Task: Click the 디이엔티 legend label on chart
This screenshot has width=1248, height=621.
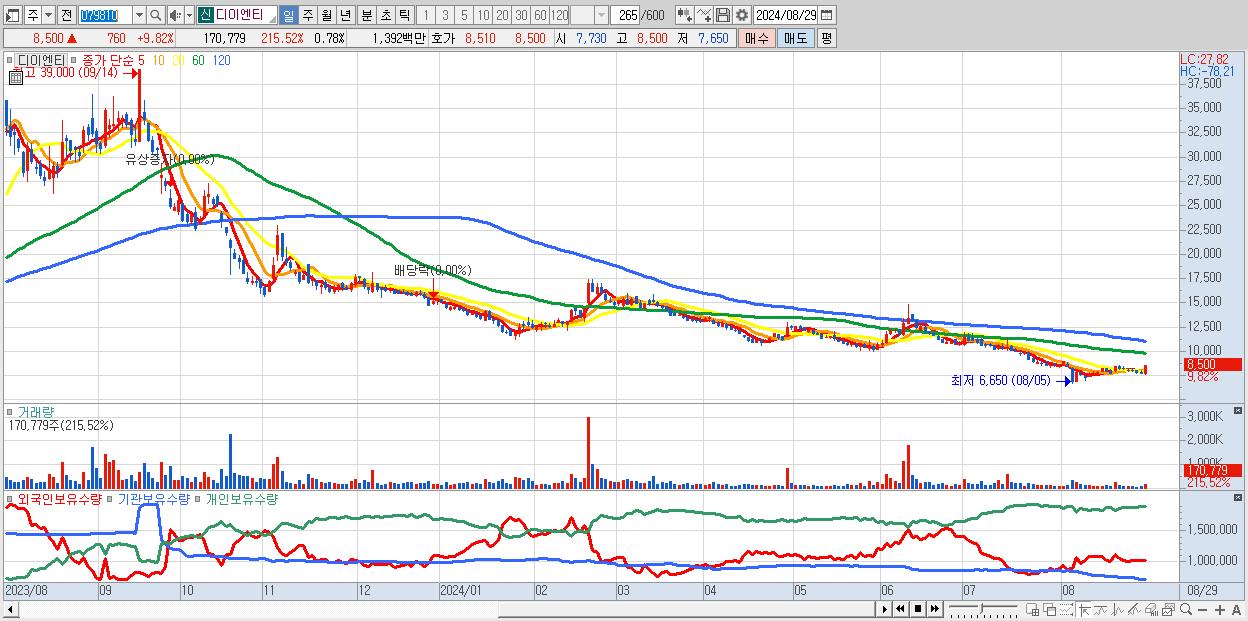Action: tap(42, 61)
